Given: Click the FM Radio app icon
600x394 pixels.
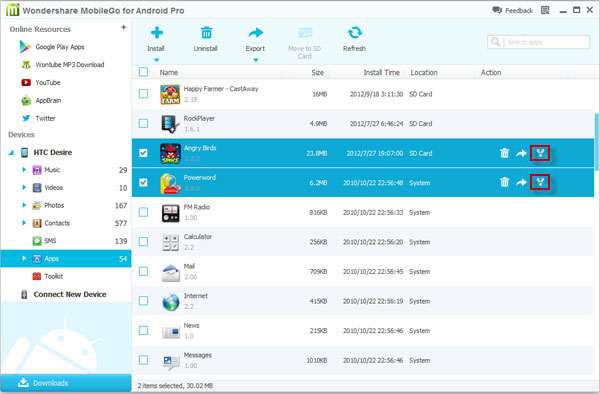Looking at the screenshot, I should click(170, 213).
